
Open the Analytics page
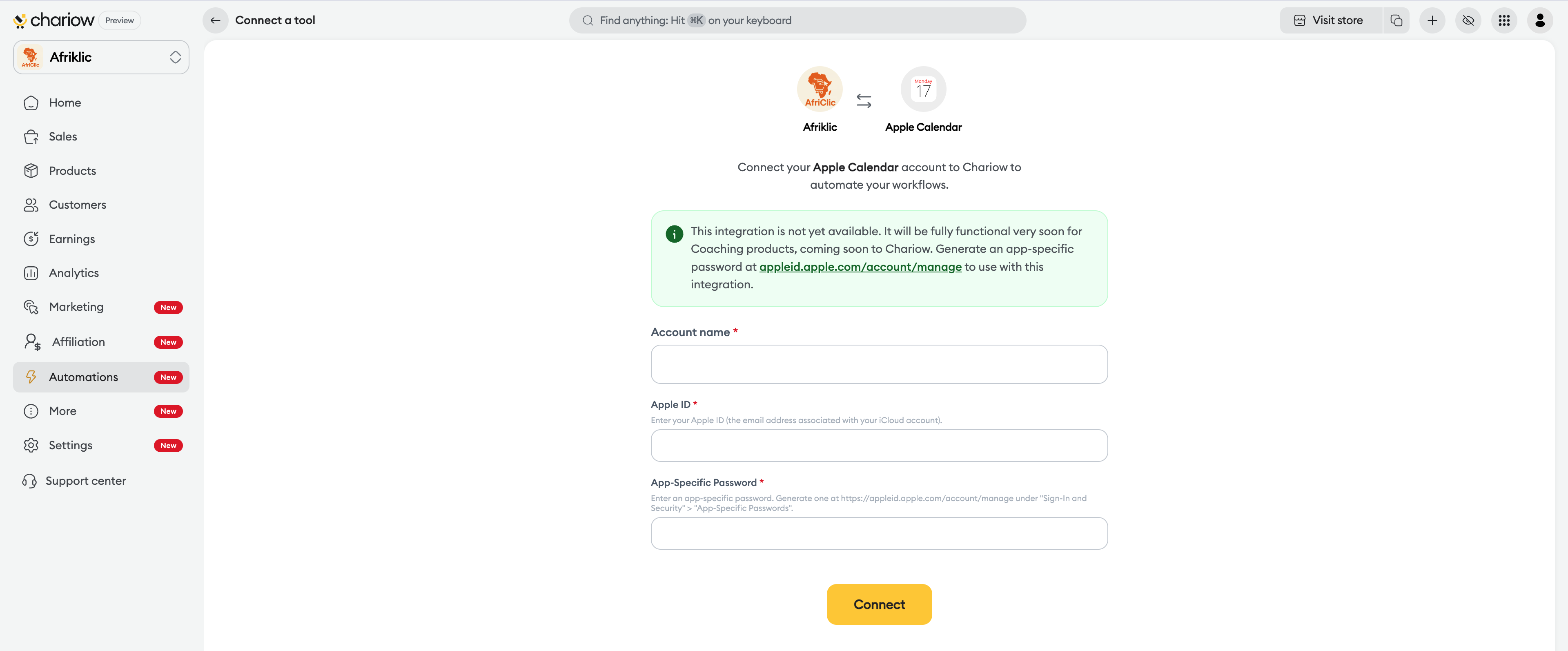click(73, 273)
